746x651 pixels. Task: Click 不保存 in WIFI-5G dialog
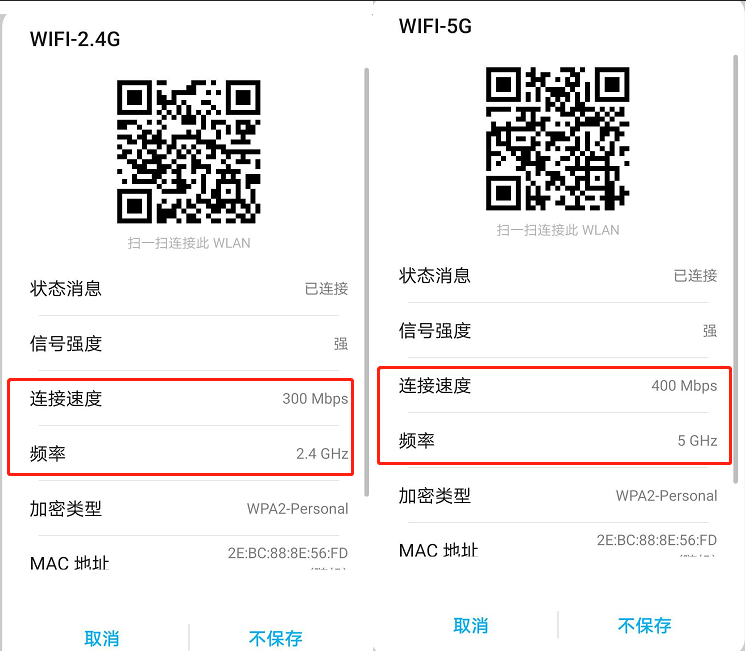point(645,625)
